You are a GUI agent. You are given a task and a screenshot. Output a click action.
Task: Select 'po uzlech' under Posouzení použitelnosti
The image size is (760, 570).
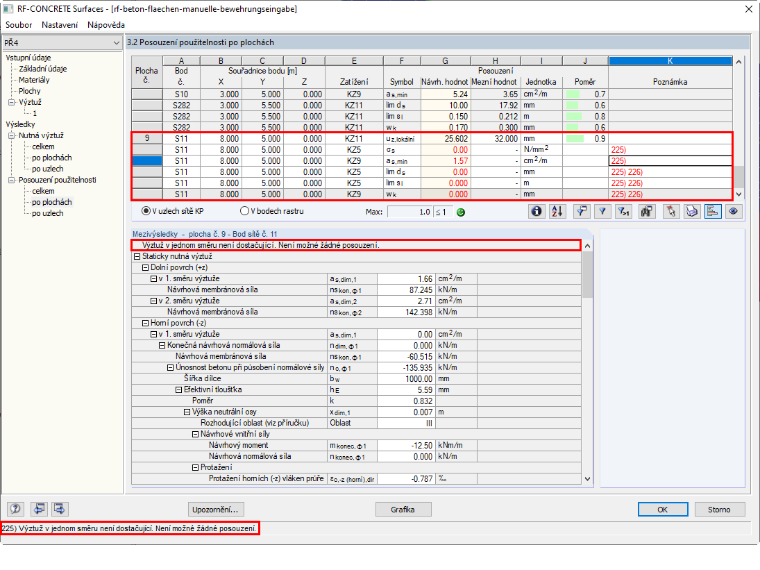coord(48,213)
